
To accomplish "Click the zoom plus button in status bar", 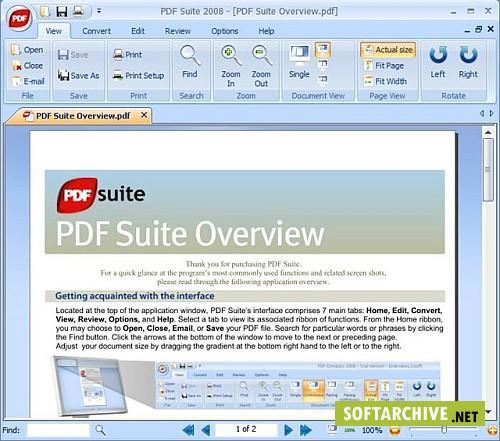I will pyautogui.click(x=493, y=430).
